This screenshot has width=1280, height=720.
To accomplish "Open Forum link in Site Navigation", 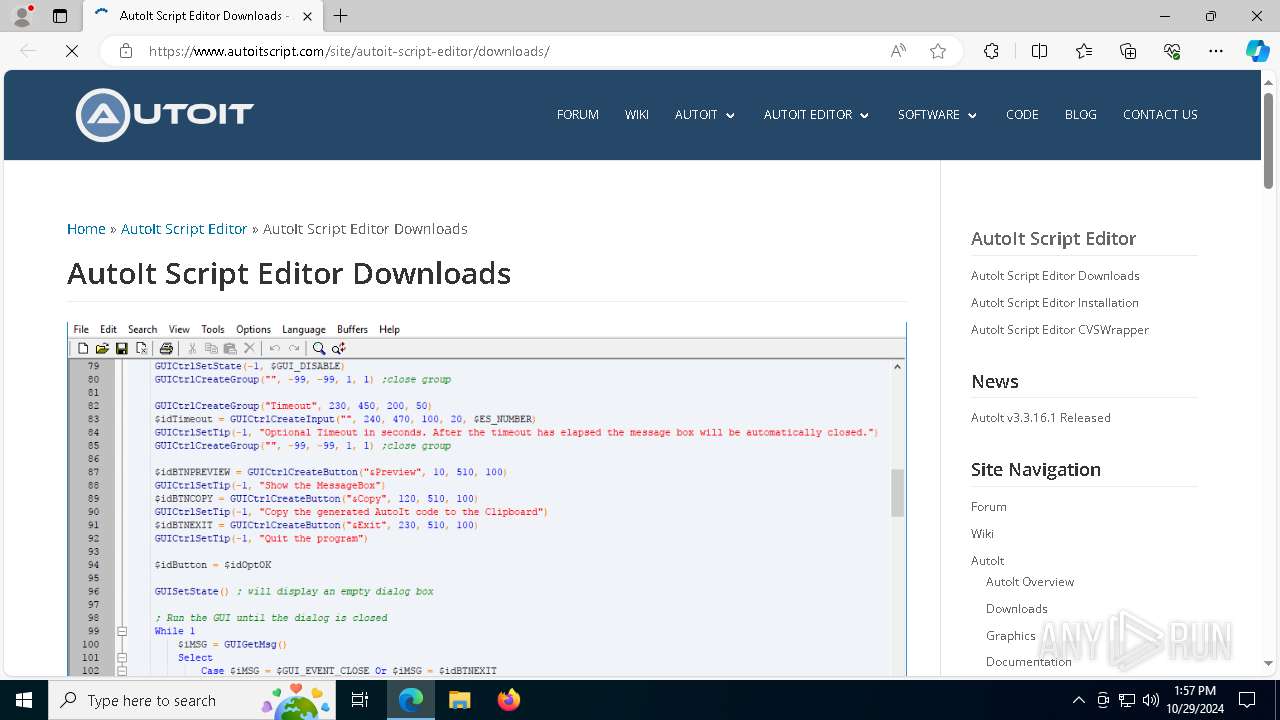I will pos(989,507).
